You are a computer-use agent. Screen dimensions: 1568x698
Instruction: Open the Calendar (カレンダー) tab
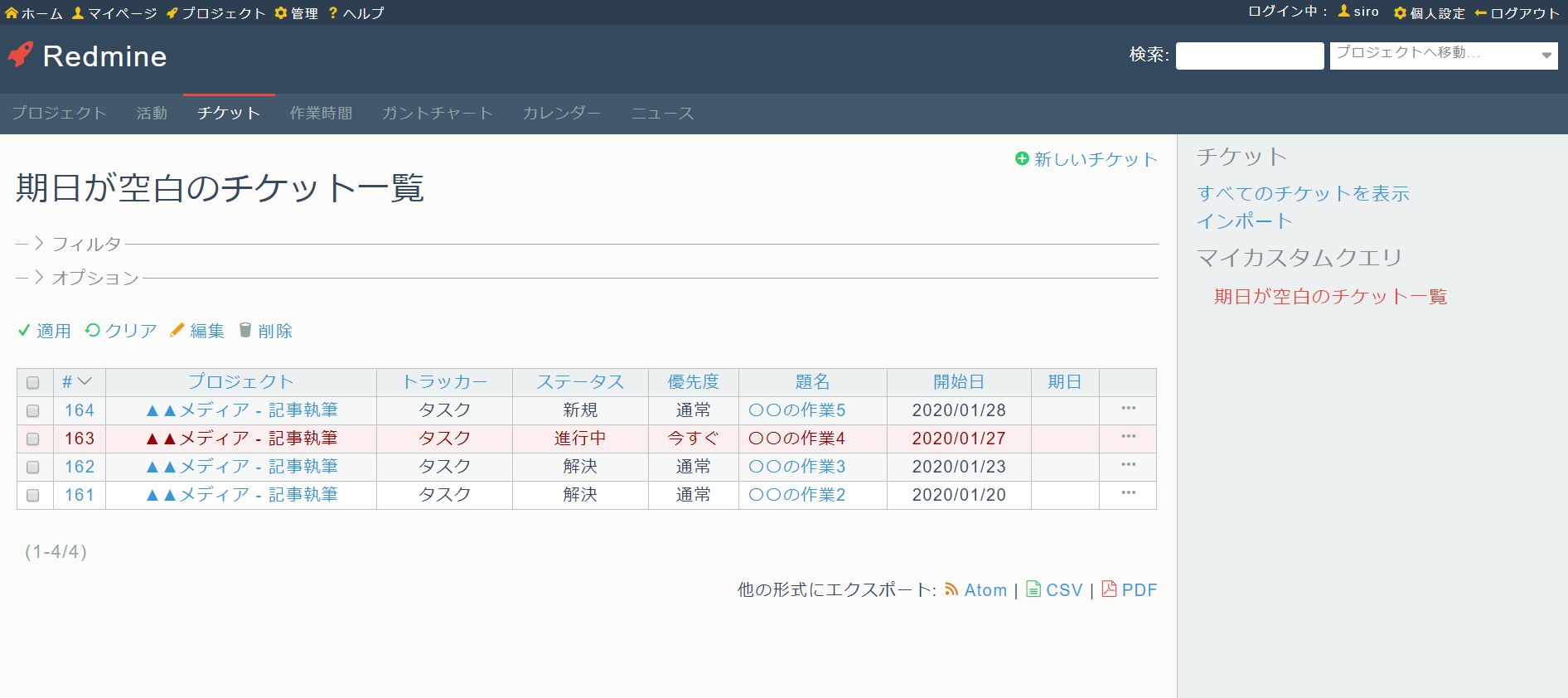[561, 114]
